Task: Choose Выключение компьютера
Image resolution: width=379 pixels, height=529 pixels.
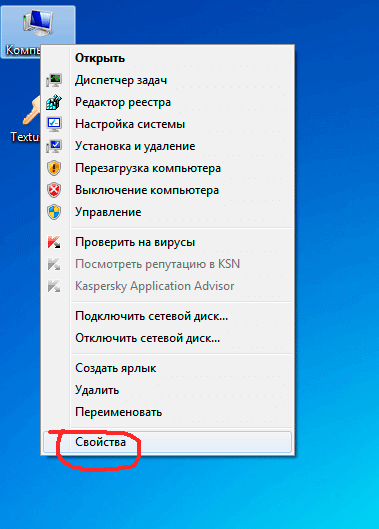Action: click(x=167, y=190)
